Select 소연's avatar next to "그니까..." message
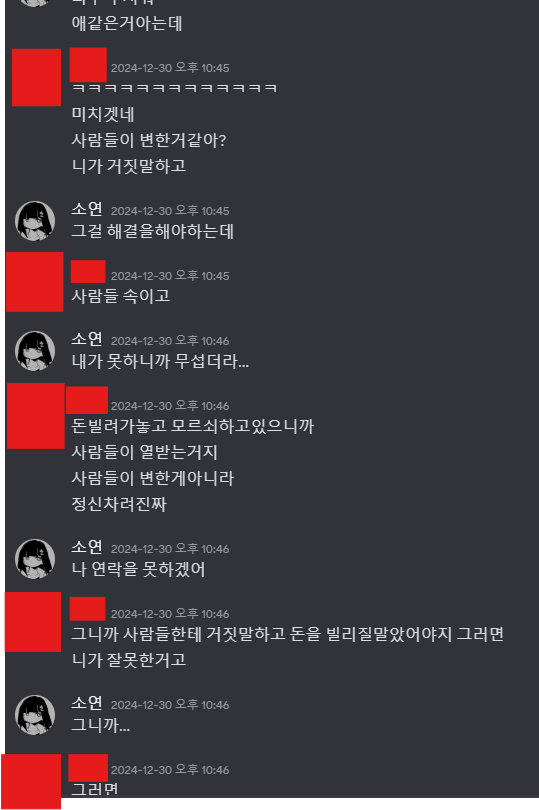This screenshot has width=539, height=810. point(35,715)
